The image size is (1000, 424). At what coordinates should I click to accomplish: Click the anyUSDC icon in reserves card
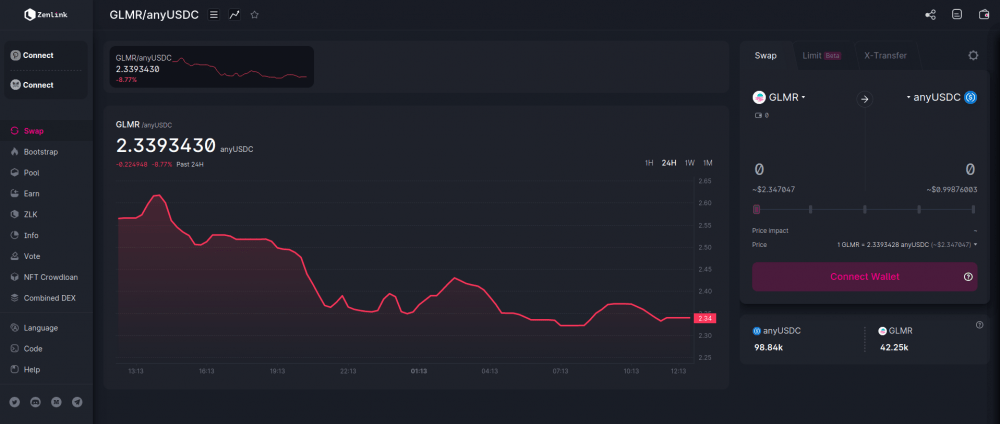757,331
